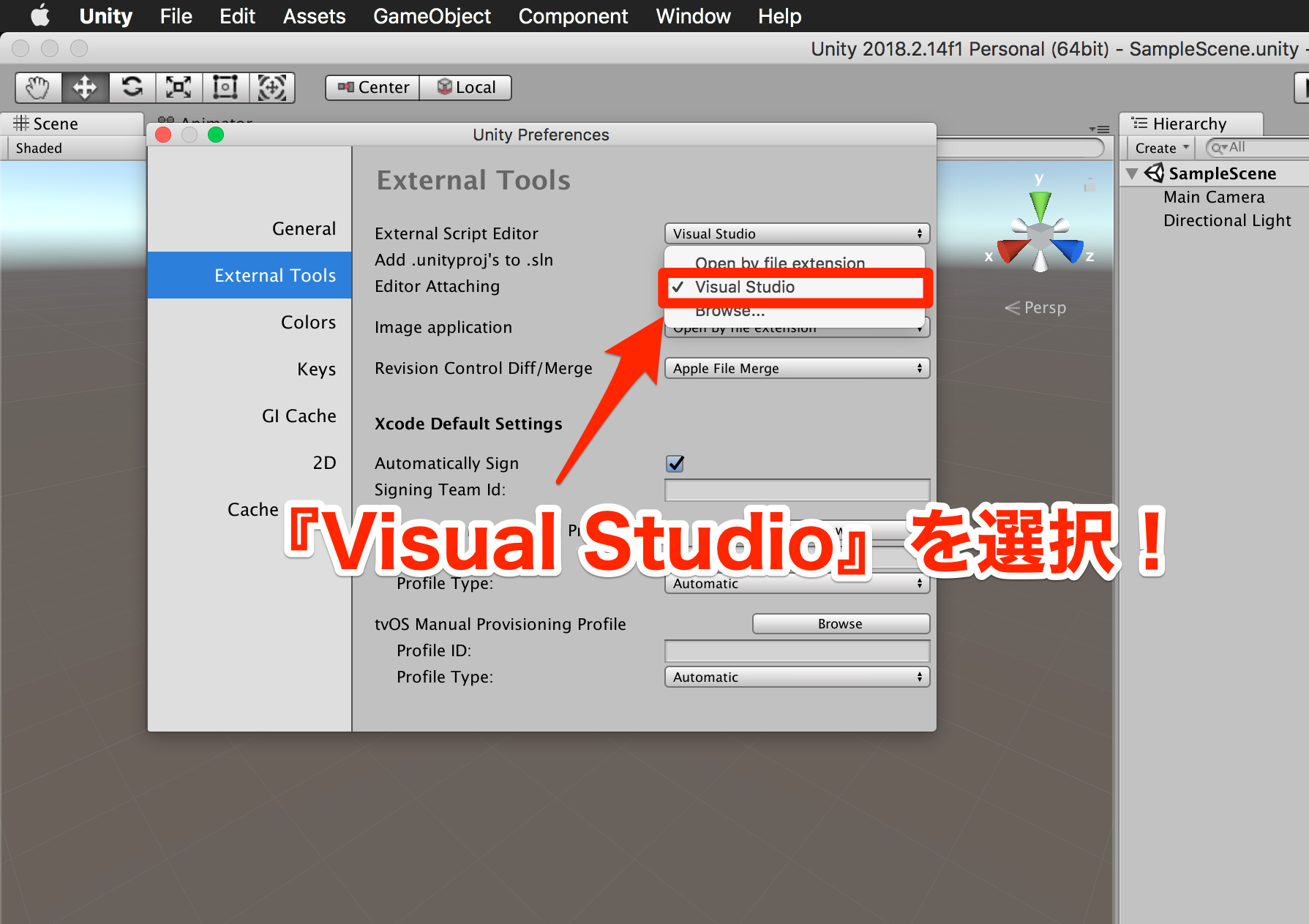
Task: Toggle handle rotation with the Local button
Action: point(466,88)
